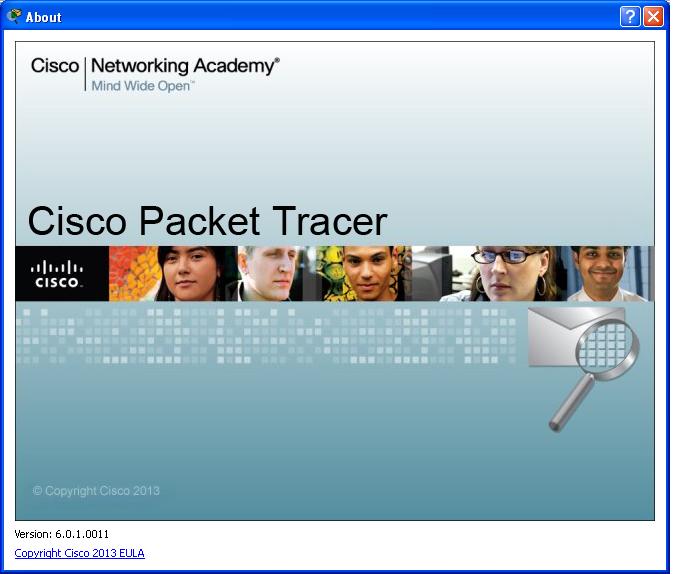Select the Version: 6.0.1.0011 text

[61, 534]
